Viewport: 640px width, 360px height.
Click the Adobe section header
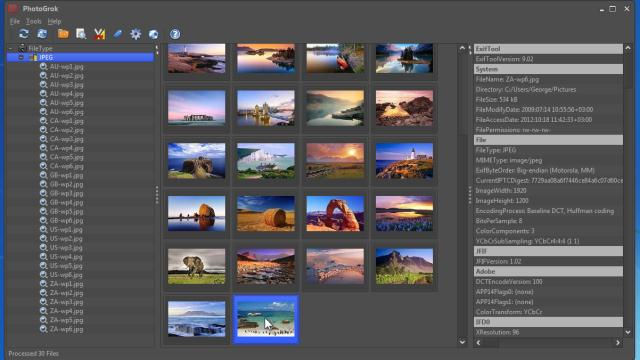click(548, 271)
